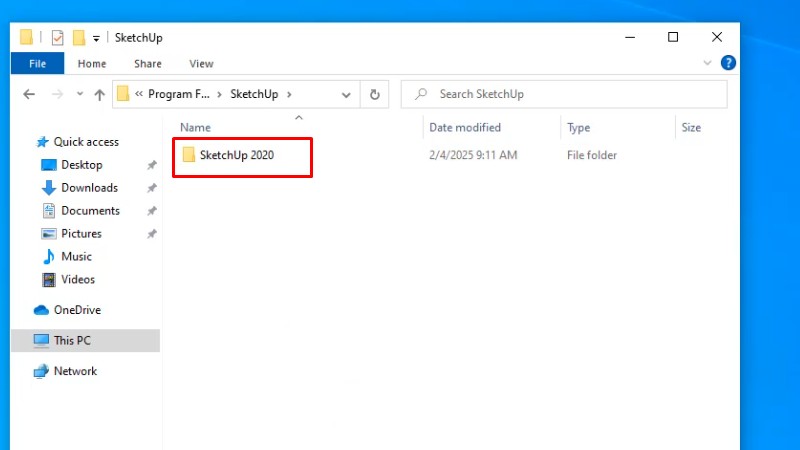Viewport: 800px width, 450px height.
Task: Open Network in the navigation pane
Action: point(75,371)
